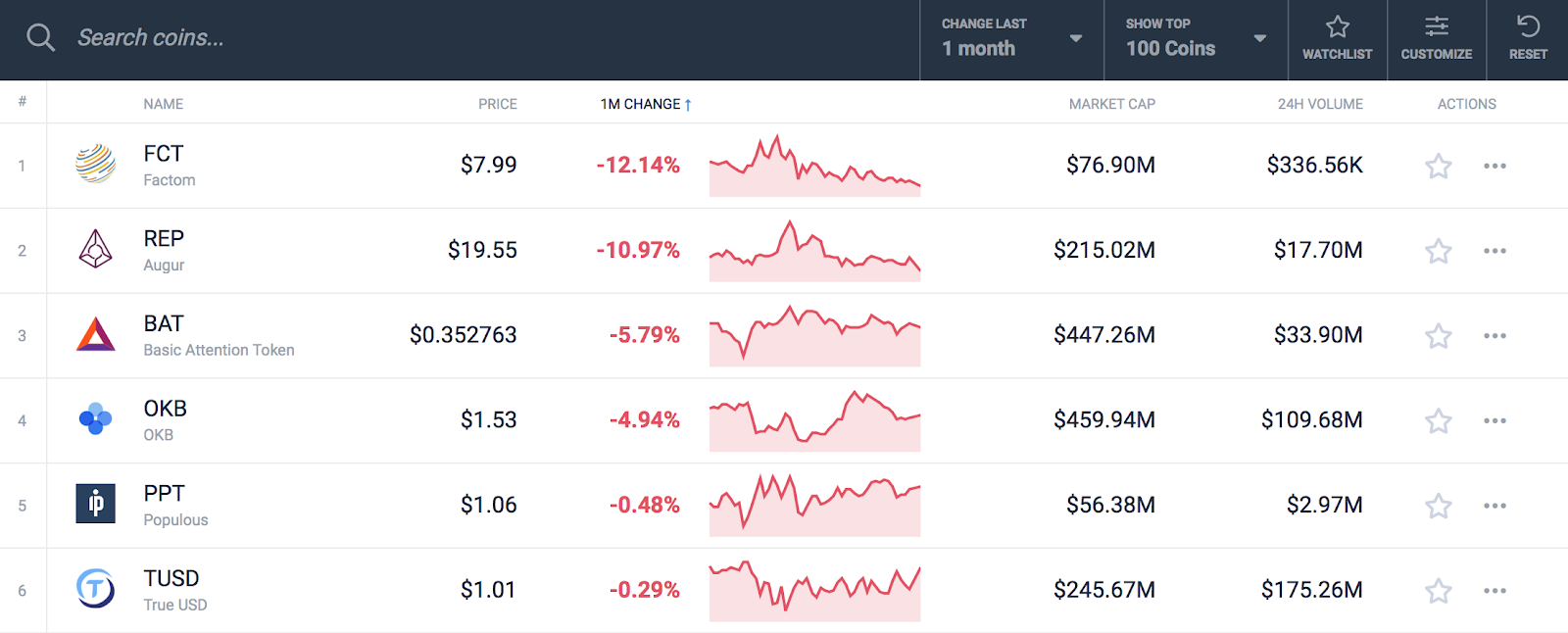The image size is (1568, 633).
Task: Open the OKB coin name link
Action: tap(165, 409)
